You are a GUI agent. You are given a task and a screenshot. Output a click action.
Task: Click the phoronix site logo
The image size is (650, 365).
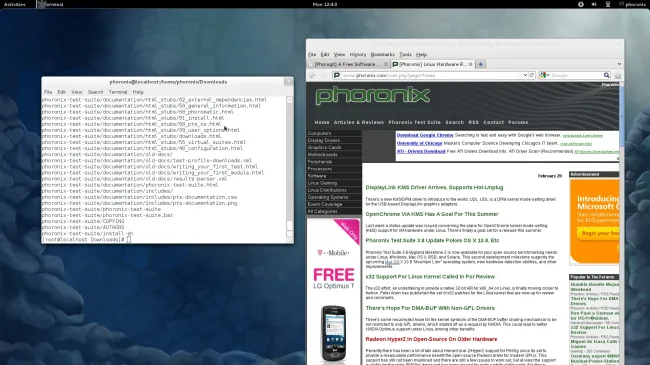tap(372, 96)
